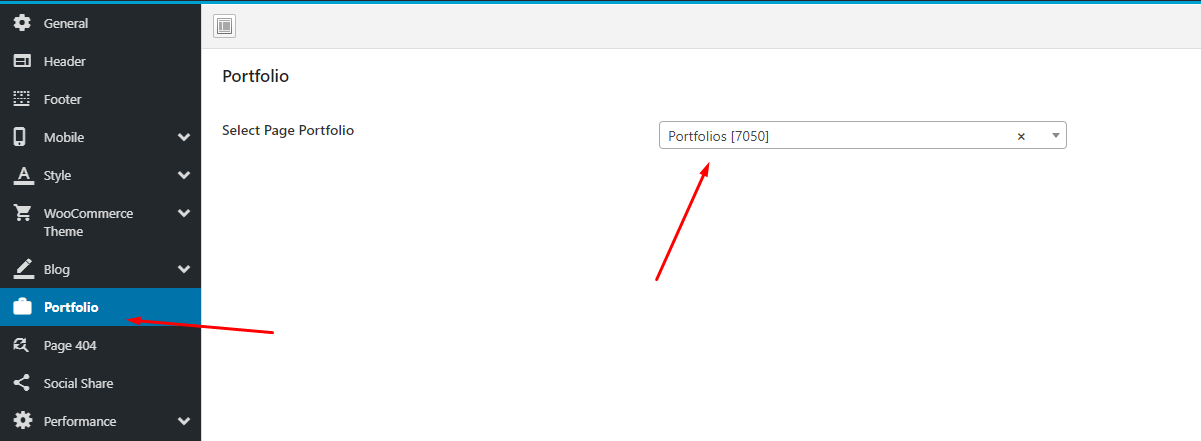Click the Portfolio briefcase icon

[22, 307]
